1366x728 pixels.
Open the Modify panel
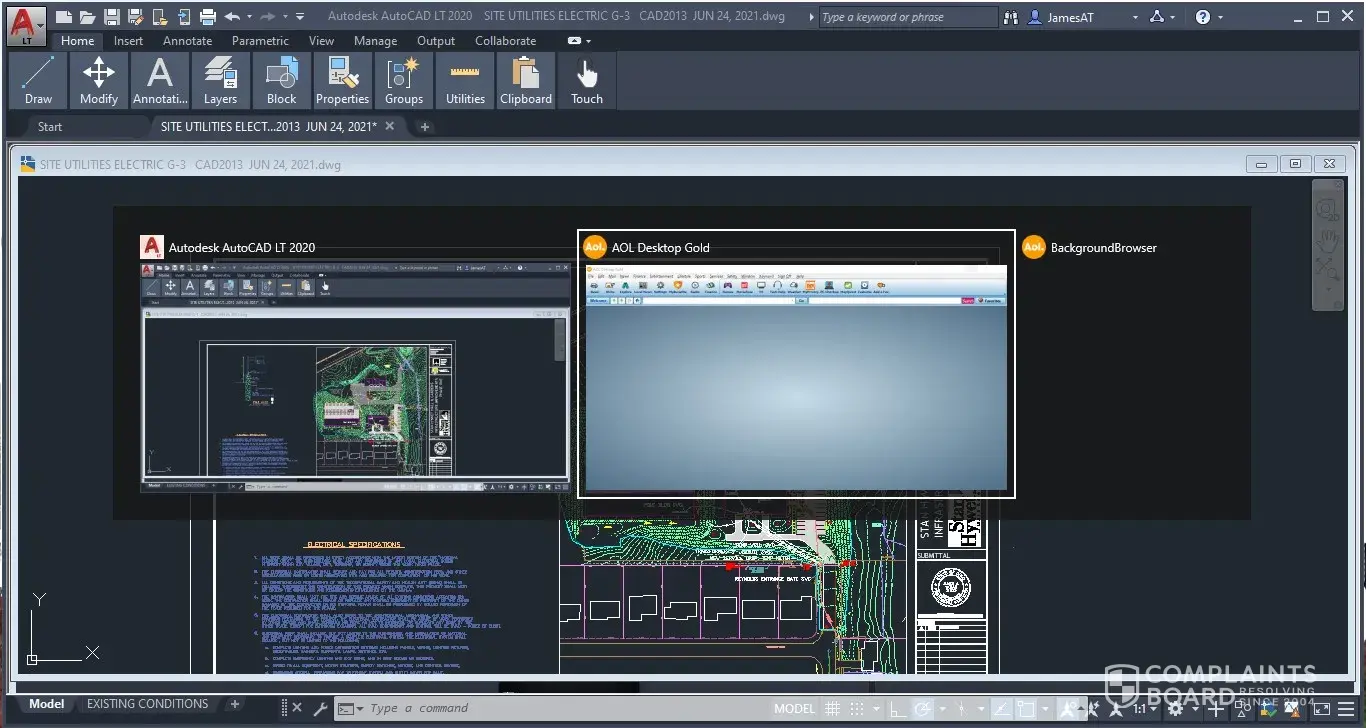click(x=99, y=80)
